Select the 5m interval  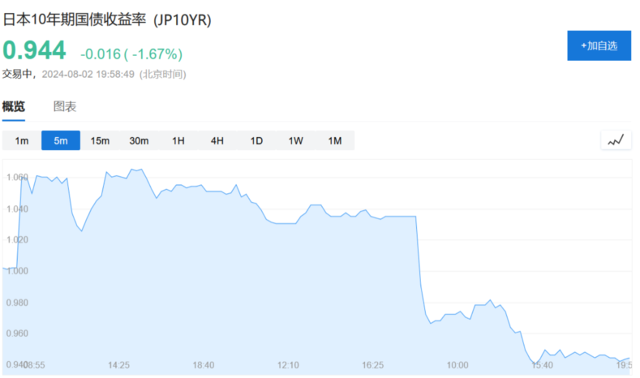tap(60, 140)
